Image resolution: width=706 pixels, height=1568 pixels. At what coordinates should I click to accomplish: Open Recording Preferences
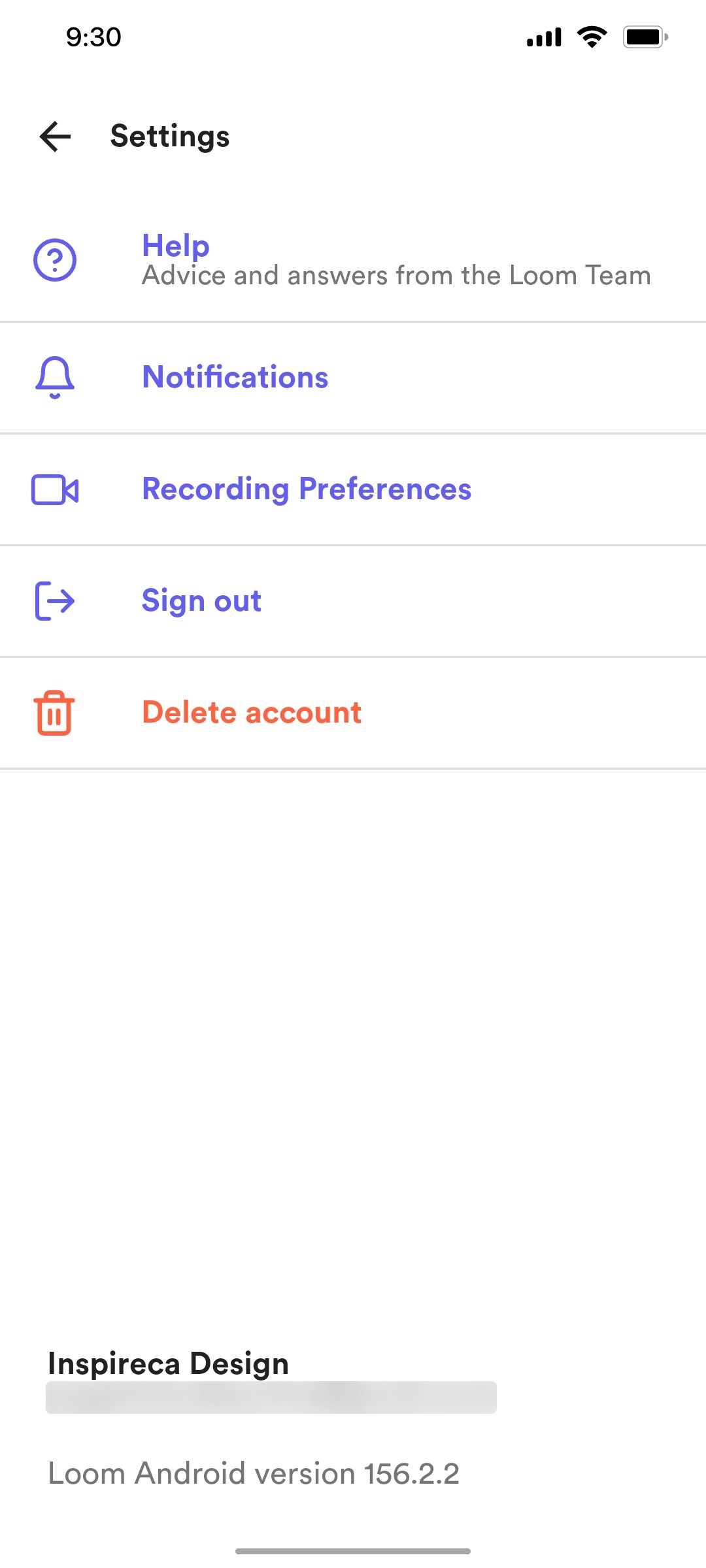coord(306,490)
